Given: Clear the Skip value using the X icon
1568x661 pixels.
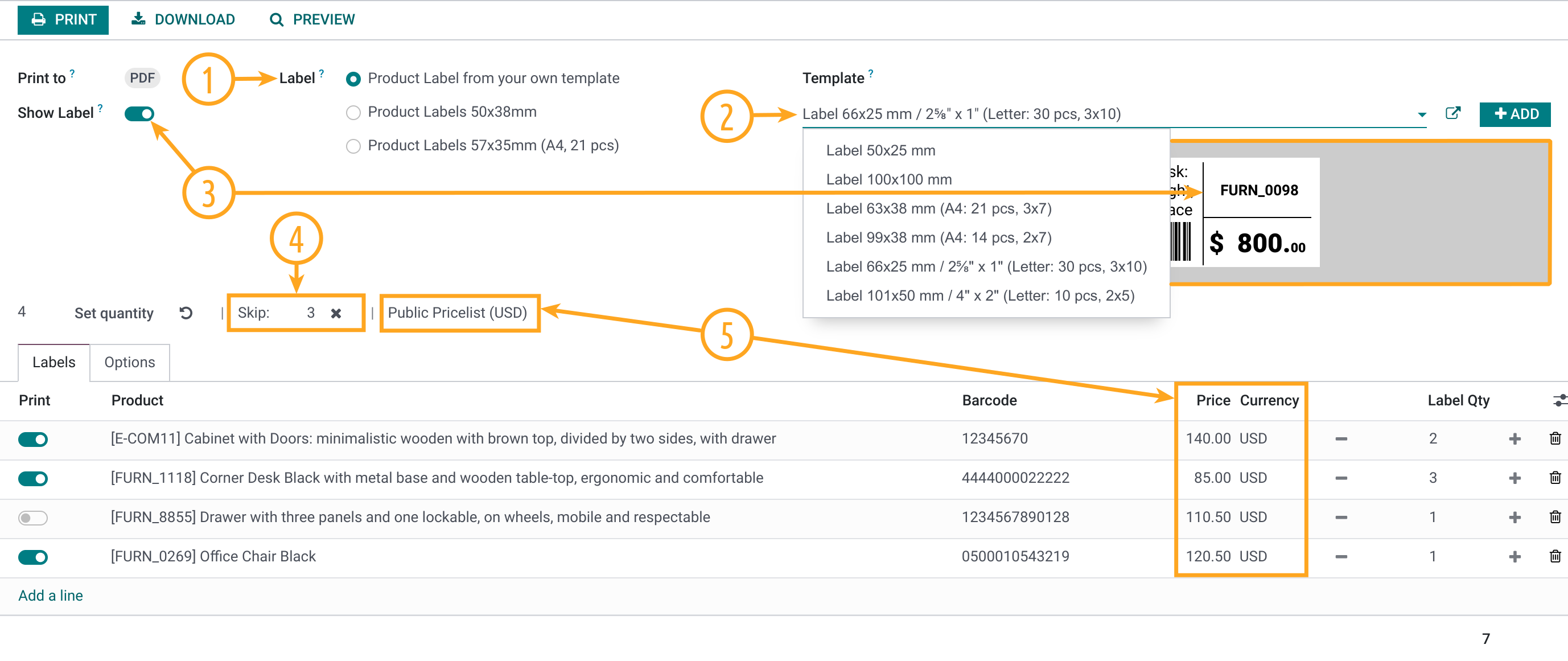Looking at the screenshot, I should pos(335,313).
